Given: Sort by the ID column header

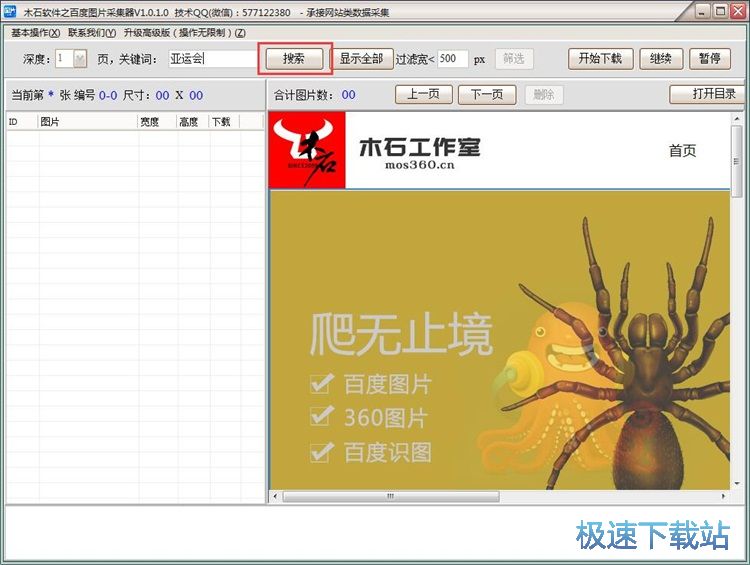Looking at the screenshot, I should tap(22, 122).
